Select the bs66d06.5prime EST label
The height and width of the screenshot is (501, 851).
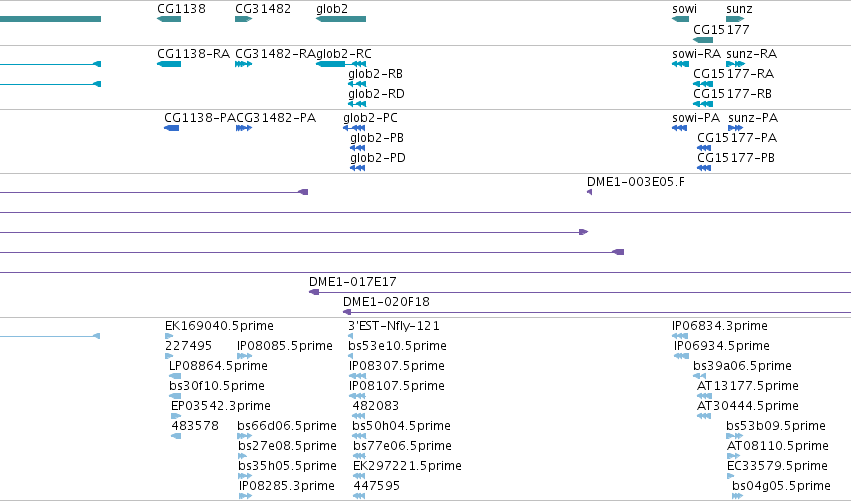click(x=287, y=426)
